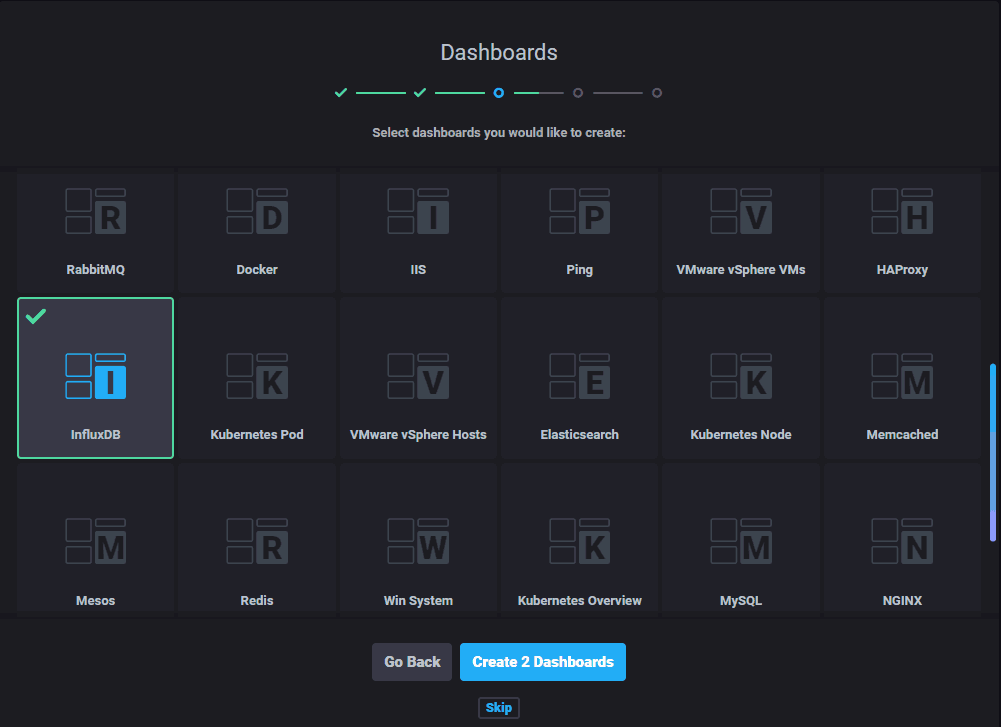Select the Mesos dashboard icon
1001x727 pixels.
[x=96, y=541]
